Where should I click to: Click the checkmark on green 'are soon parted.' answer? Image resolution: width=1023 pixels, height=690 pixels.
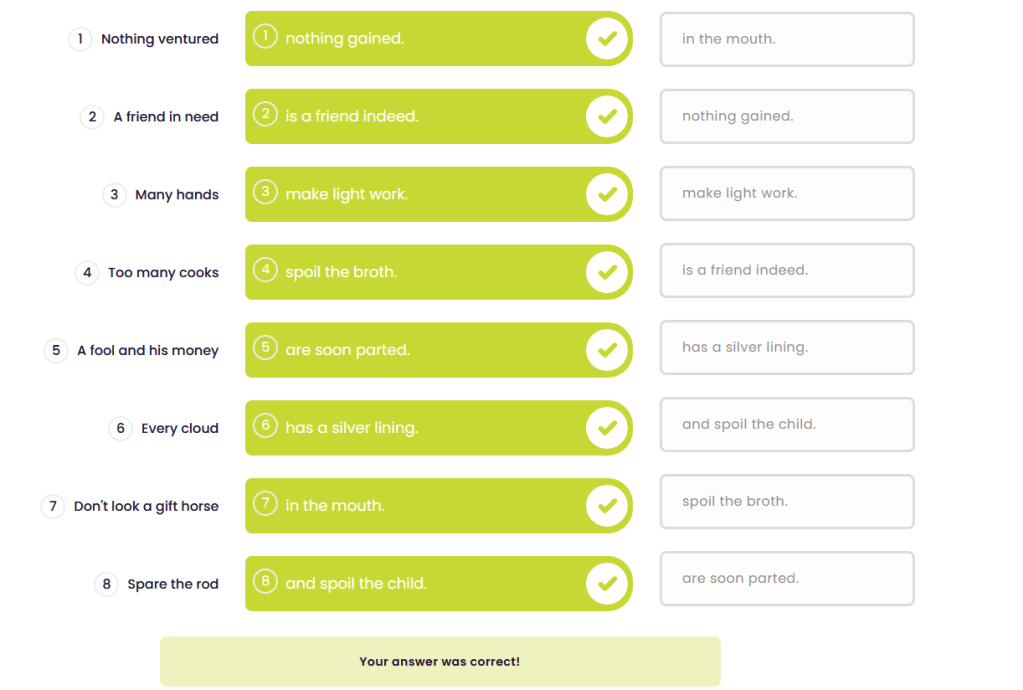point(606,350)
